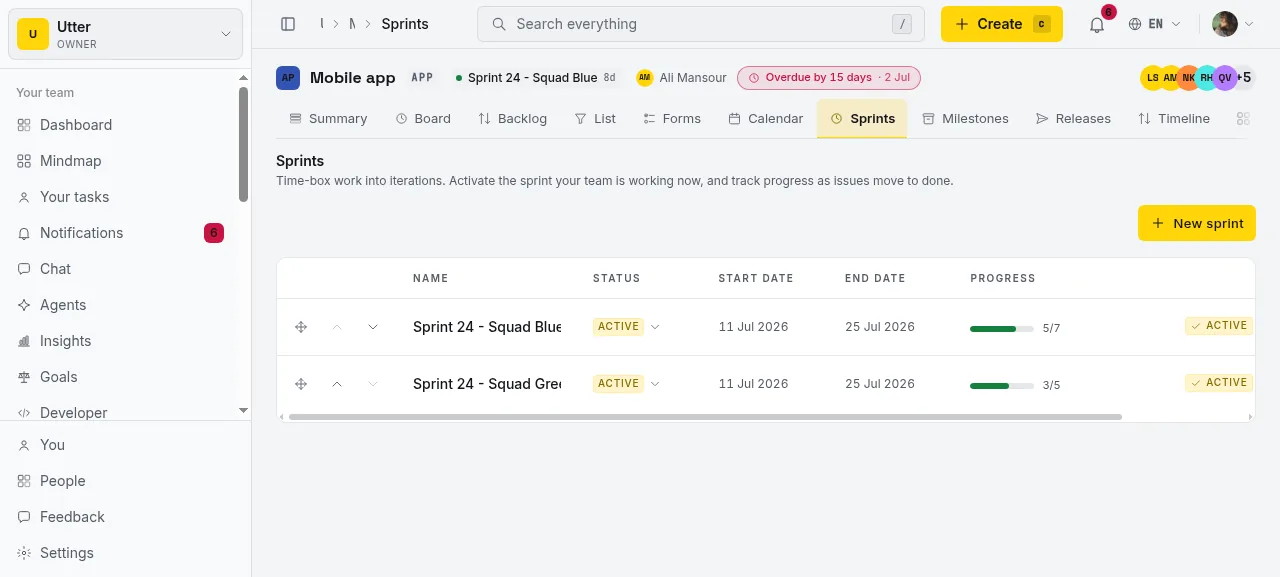Go to Your tasks
This screenshot has height=577, width=1280.
tap(120, 197)
